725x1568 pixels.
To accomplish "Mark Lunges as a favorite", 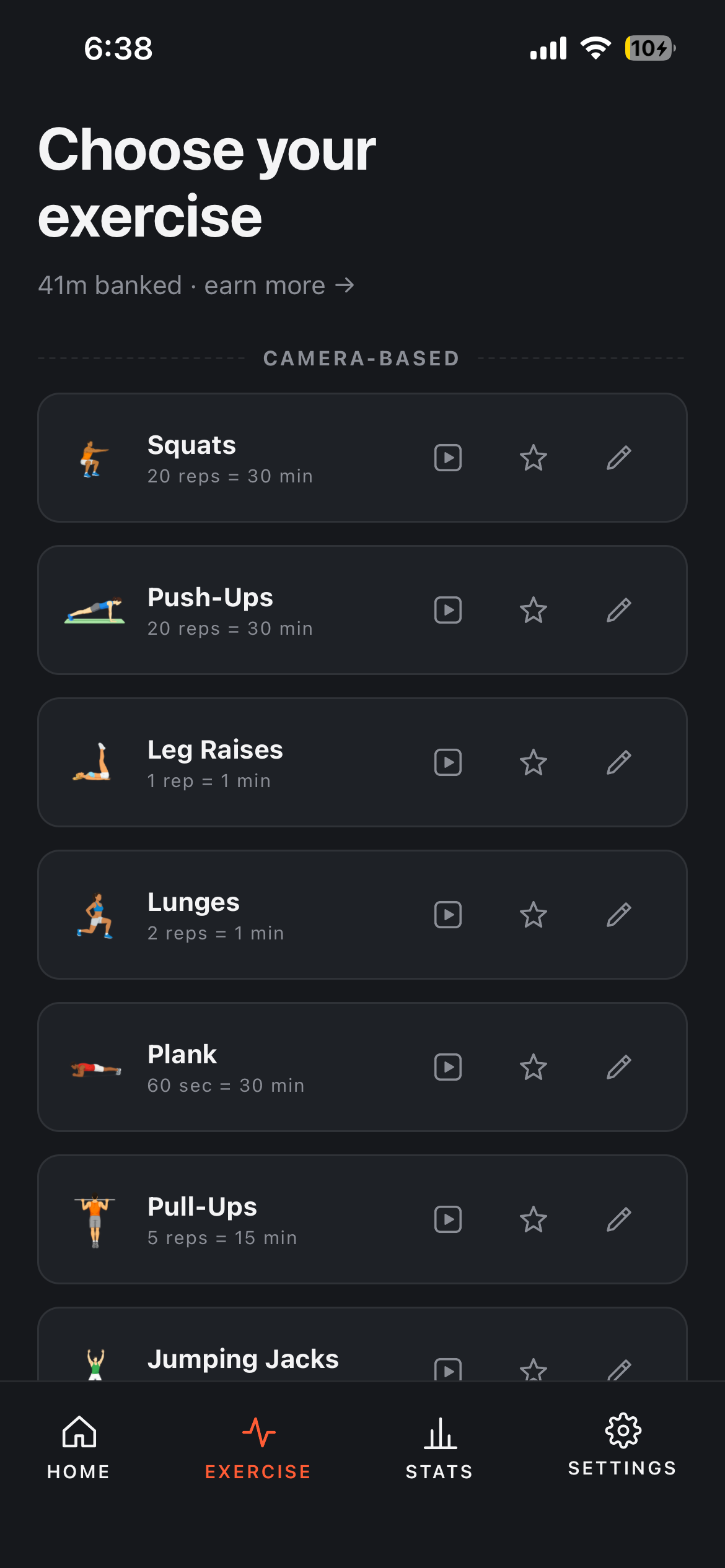I will coord(533,915).
